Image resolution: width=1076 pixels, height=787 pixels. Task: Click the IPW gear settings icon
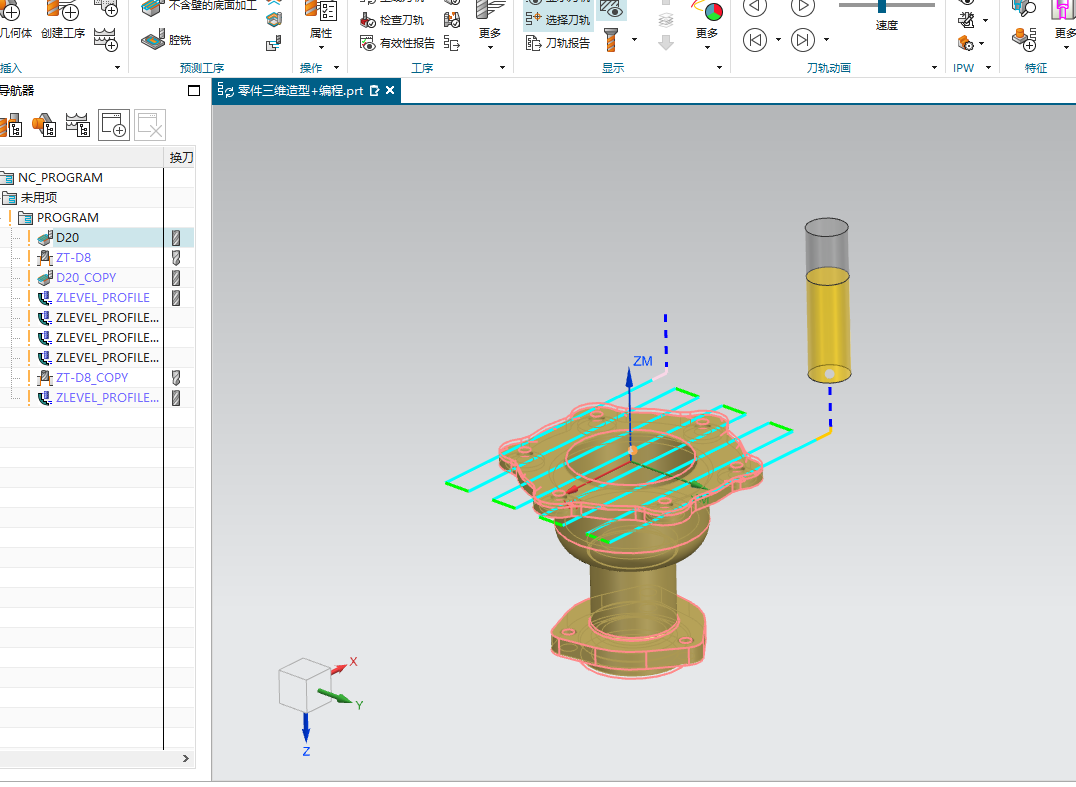tap(966, 44)
